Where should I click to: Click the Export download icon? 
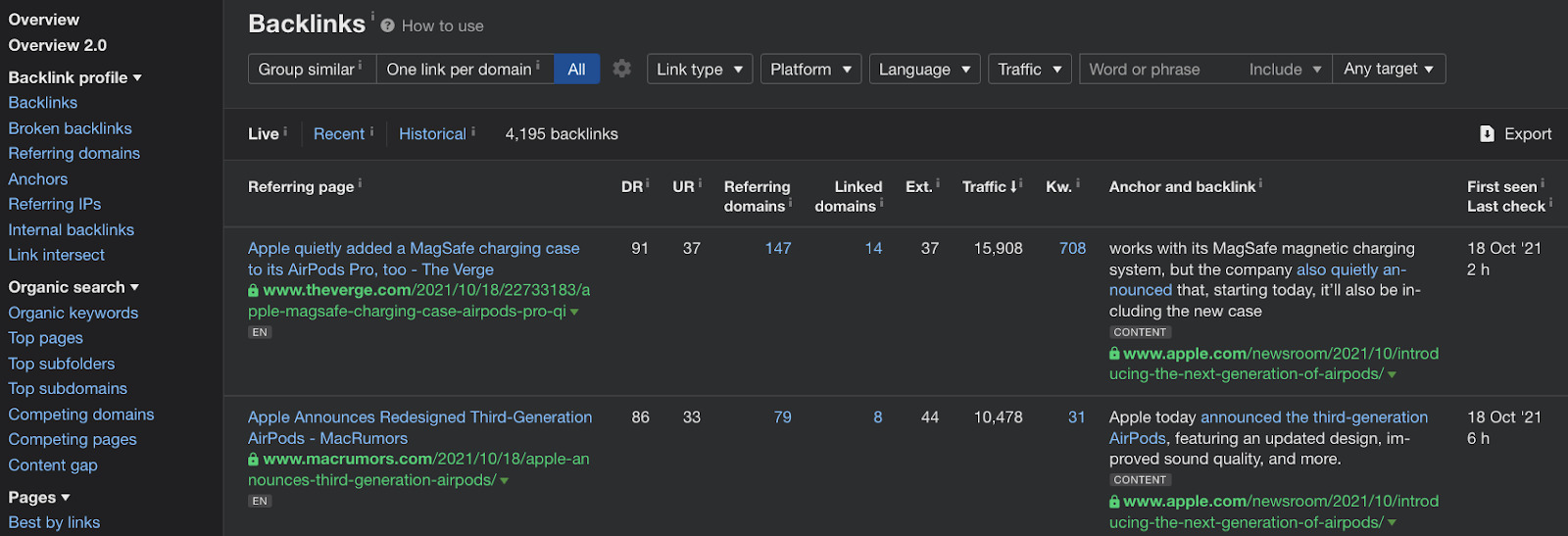(1487, 134)
